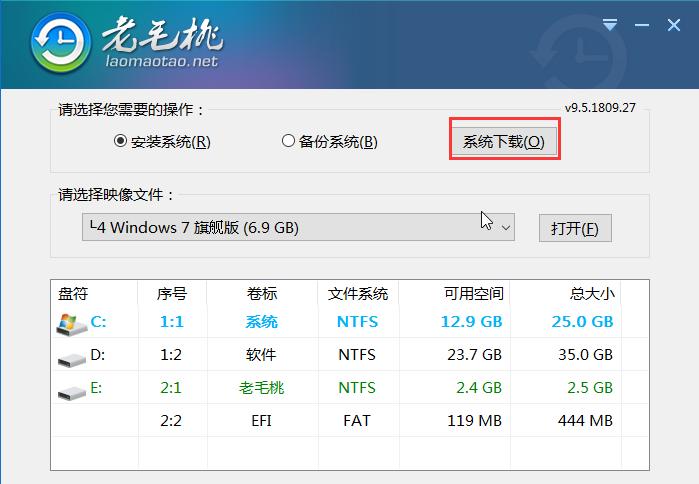Click NTFS in the E: row
The height and width of the screenshot is (484, 699).
357,387
